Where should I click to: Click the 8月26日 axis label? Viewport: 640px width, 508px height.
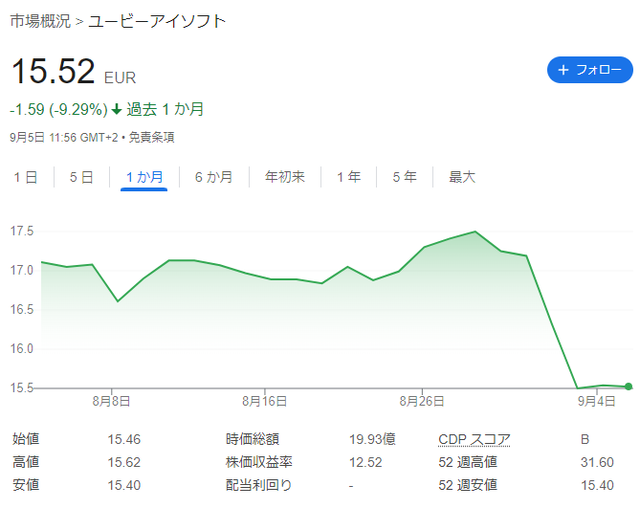[x=422, y=402]
